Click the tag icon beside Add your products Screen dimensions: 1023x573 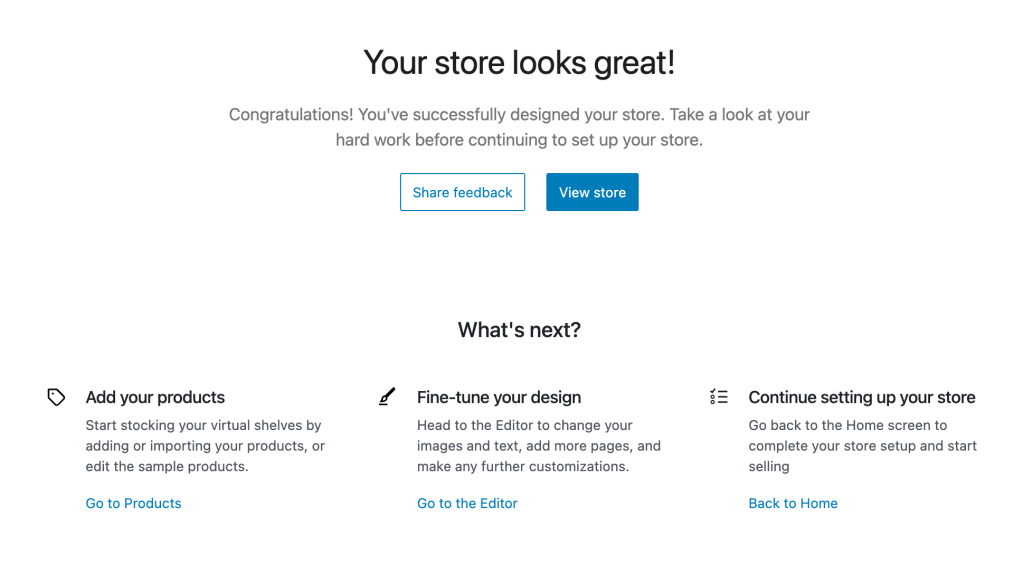(56, 397)
